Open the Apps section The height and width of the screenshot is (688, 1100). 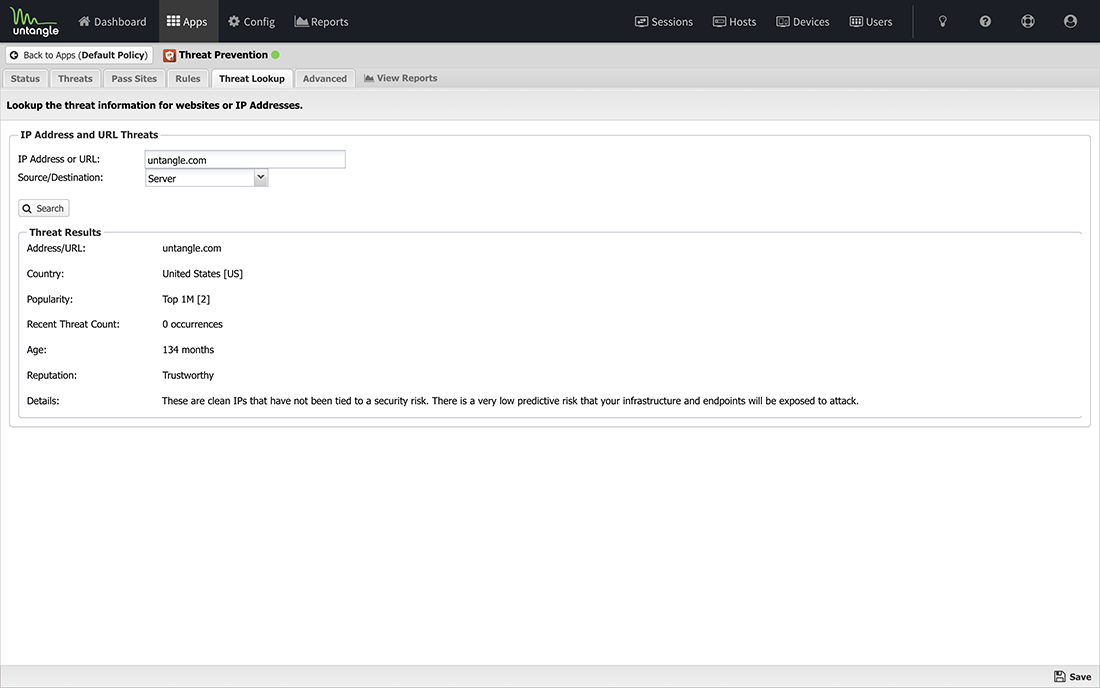click(x=187, y=22)
